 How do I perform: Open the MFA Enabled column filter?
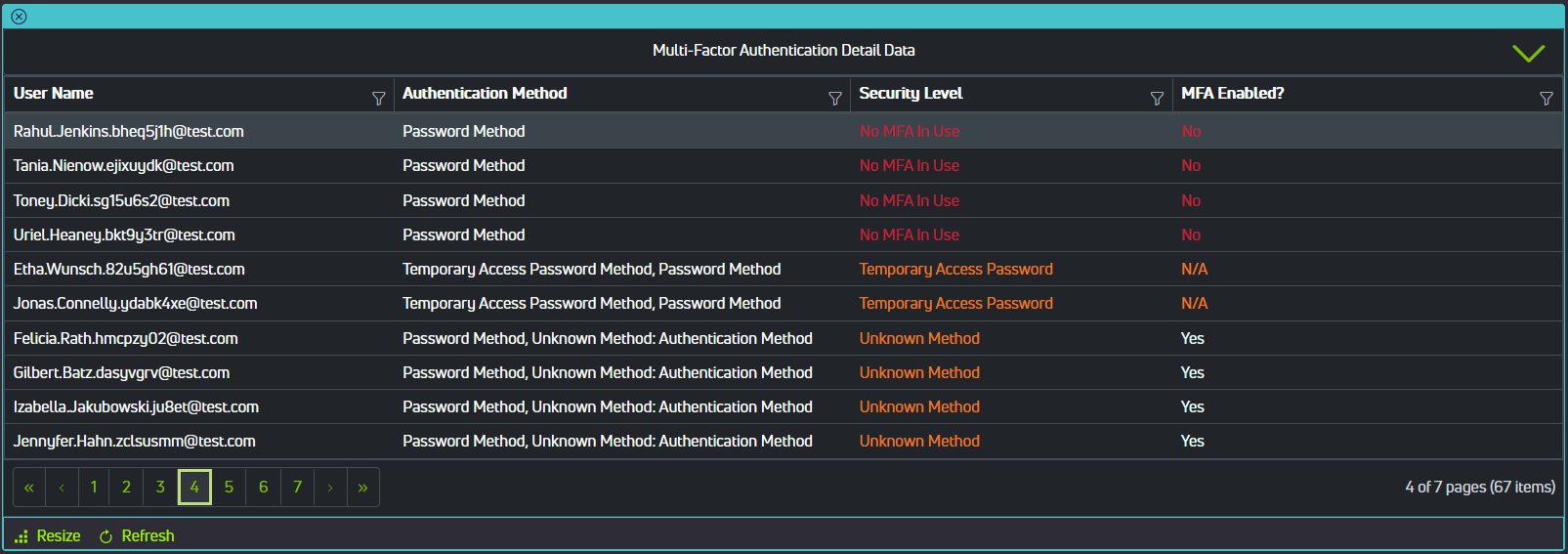1547,99
